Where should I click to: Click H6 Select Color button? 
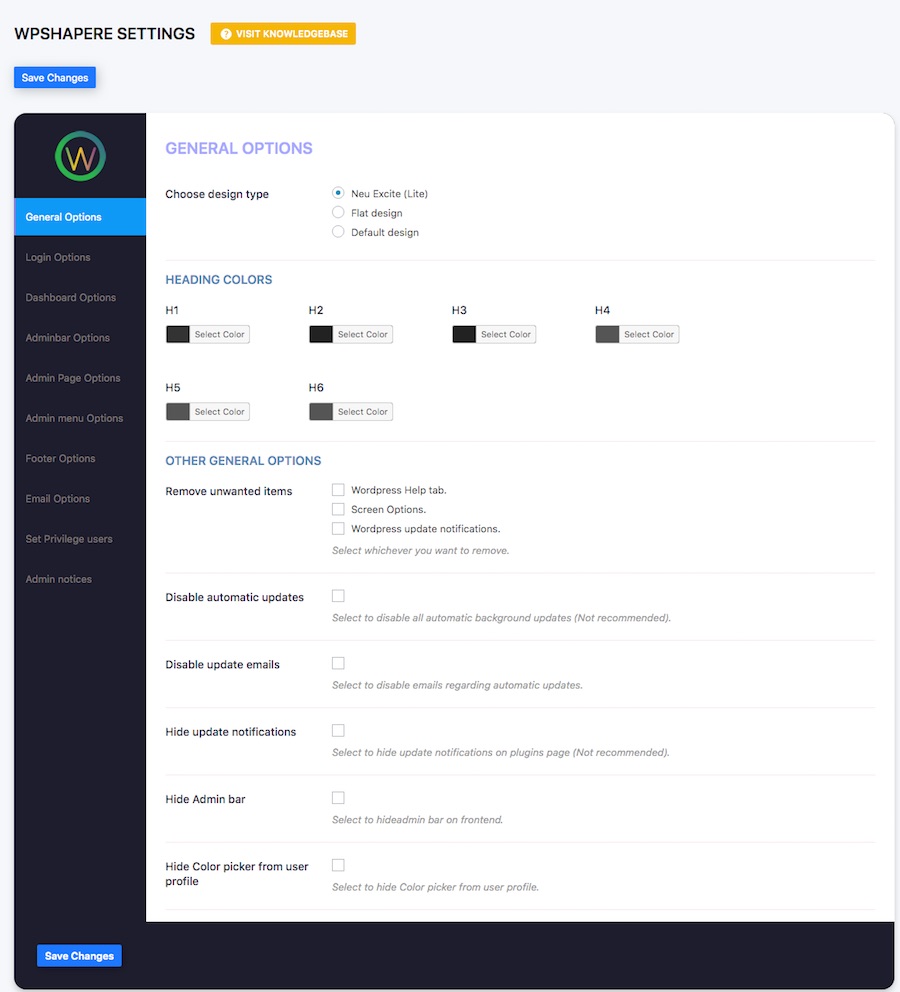362,412
